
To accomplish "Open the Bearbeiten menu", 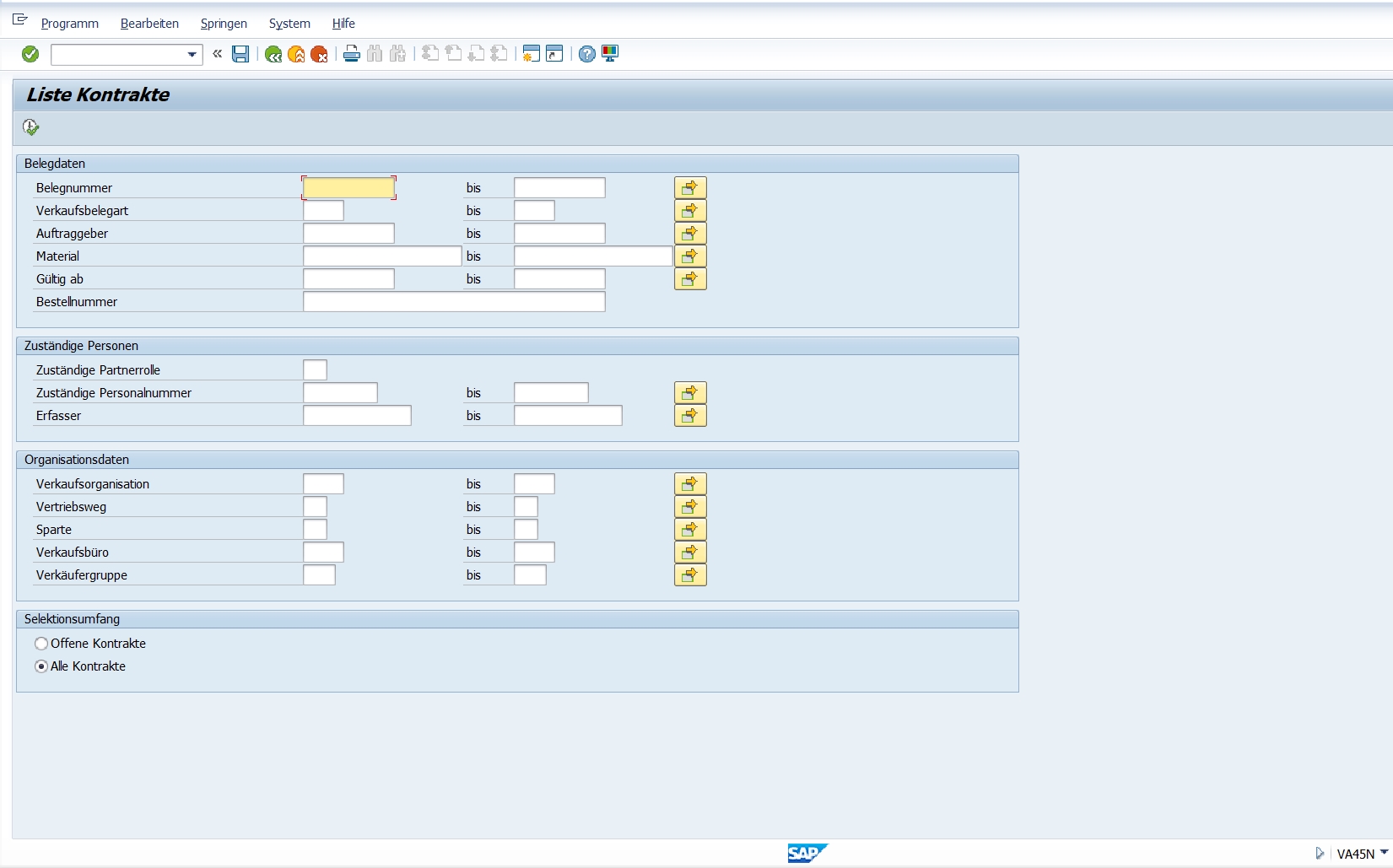I will [149, 24].
